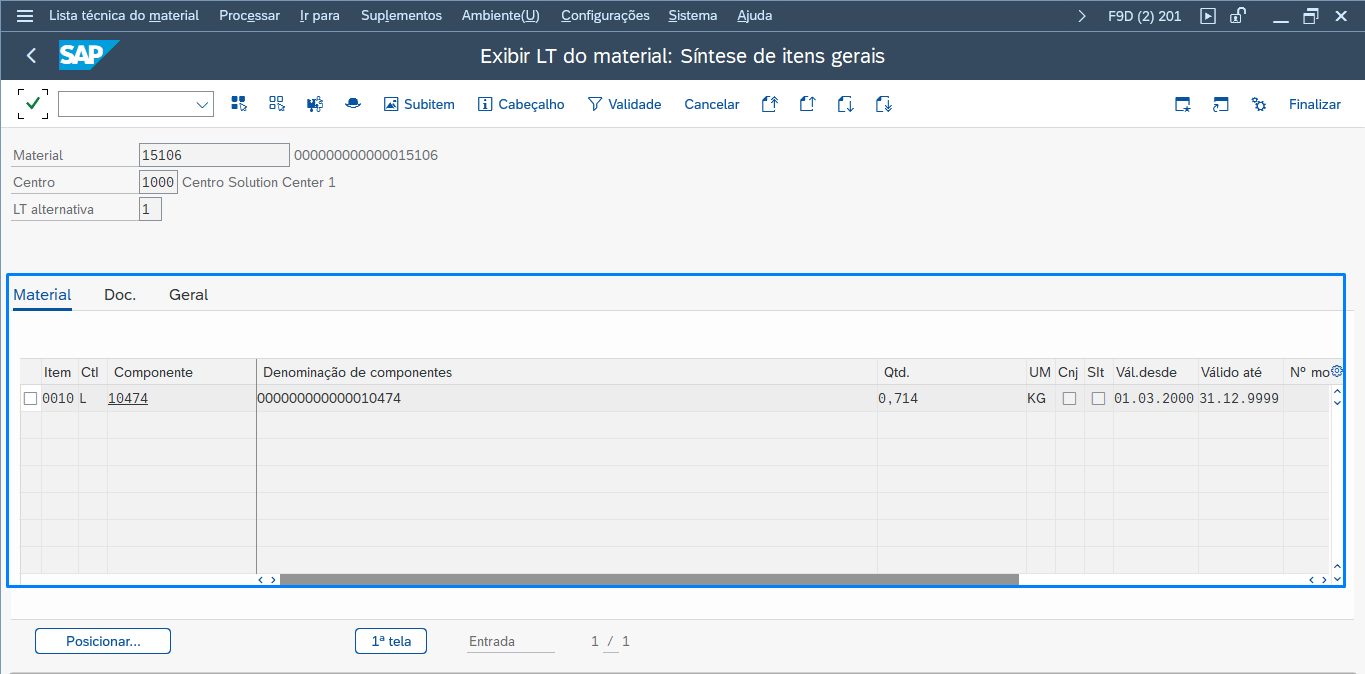The height and width of the screenshot is (674, 1365).
Task: Open the Suplementos menu
Action: tap(401, 16)
